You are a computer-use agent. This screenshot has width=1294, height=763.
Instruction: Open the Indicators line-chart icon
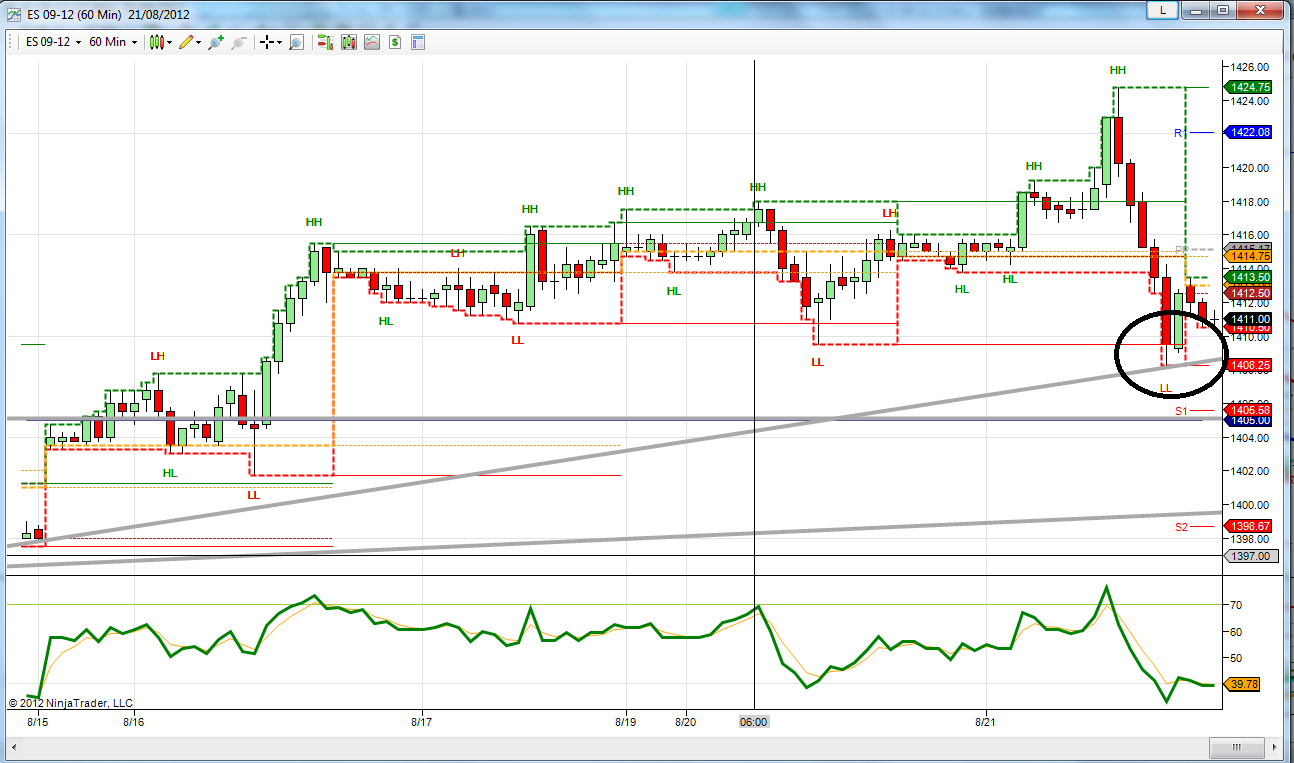[x=372, y=42]
